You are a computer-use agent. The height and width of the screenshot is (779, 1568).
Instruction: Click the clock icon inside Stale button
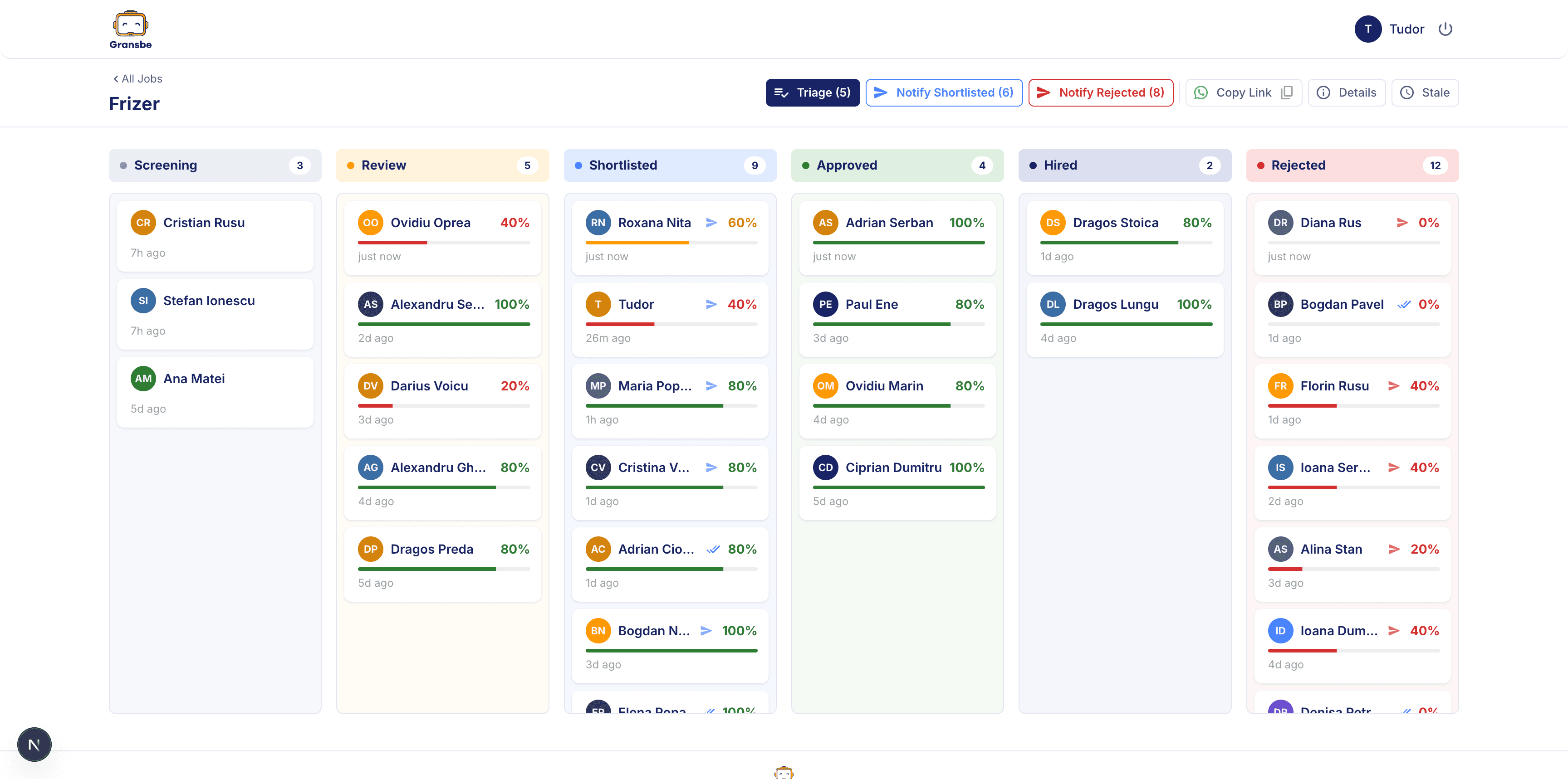point(1406,93)
